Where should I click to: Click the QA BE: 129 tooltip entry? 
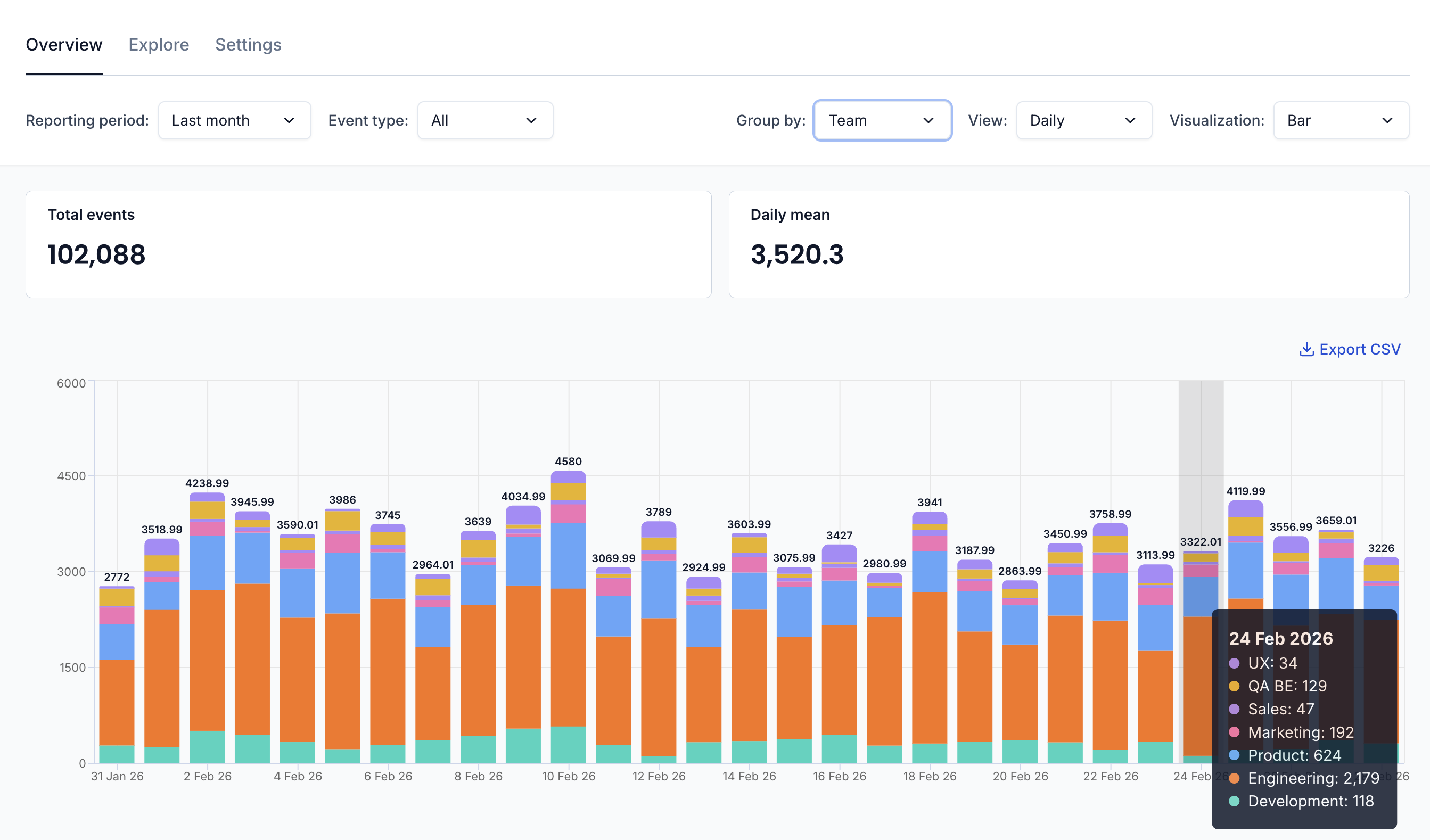click(x=1278, y=686)
